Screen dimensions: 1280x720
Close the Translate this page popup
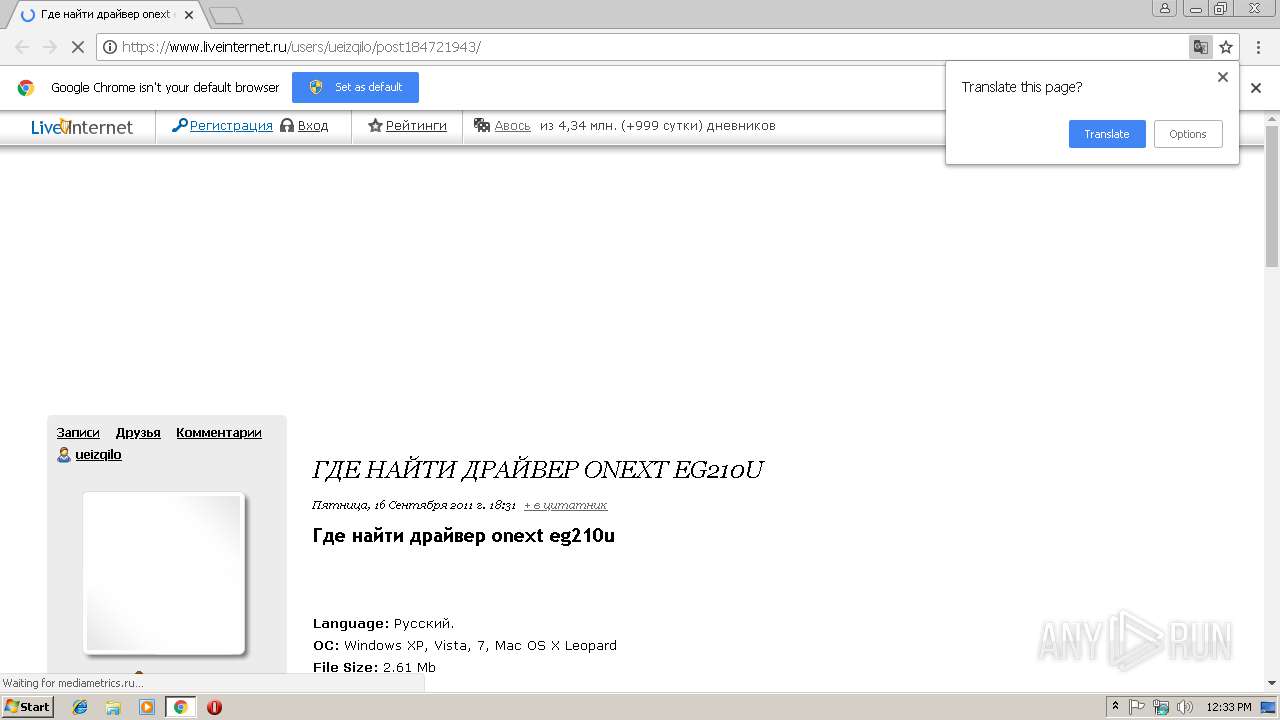click(1222, 77)
